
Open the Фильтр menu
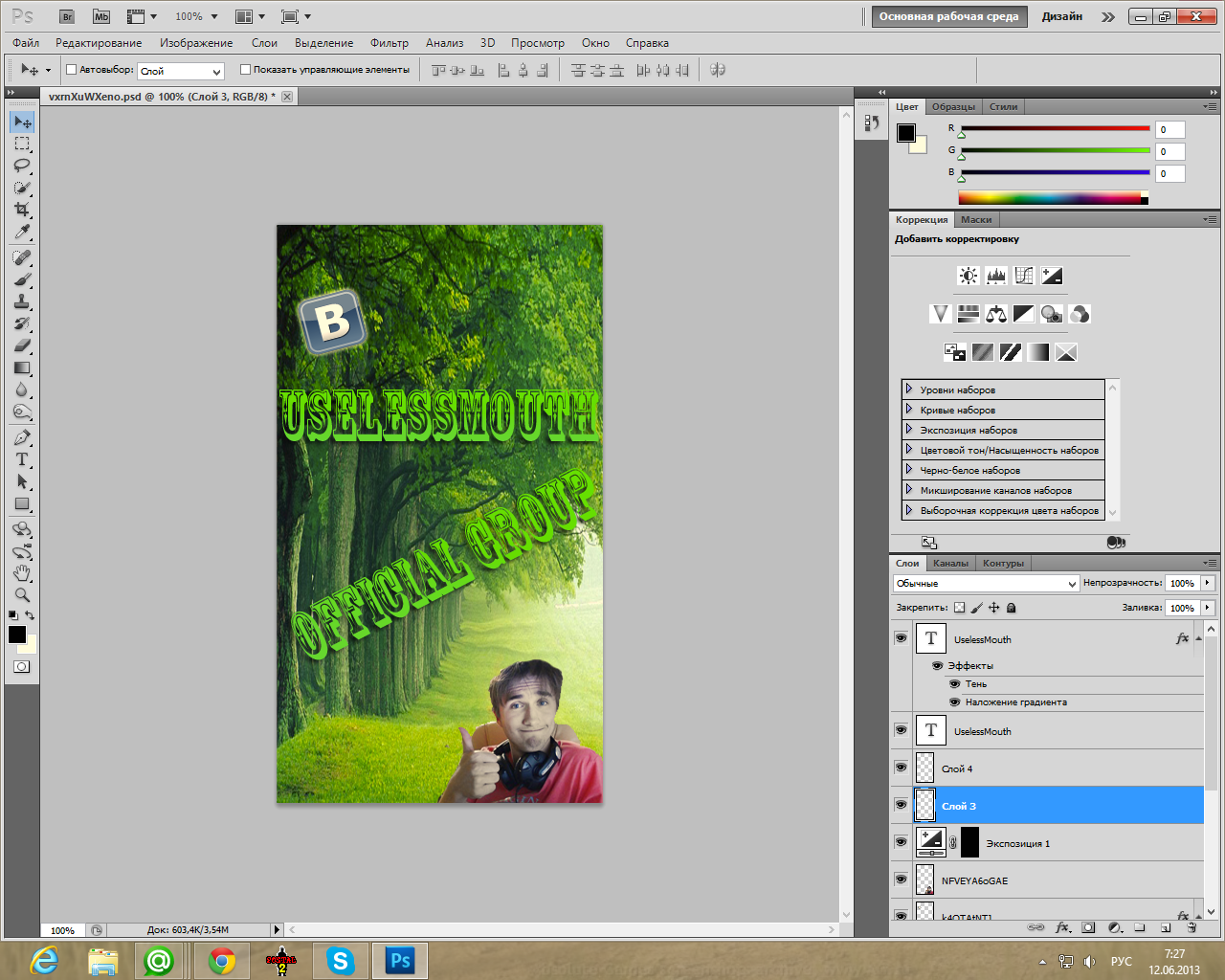[x=390, y=43]
